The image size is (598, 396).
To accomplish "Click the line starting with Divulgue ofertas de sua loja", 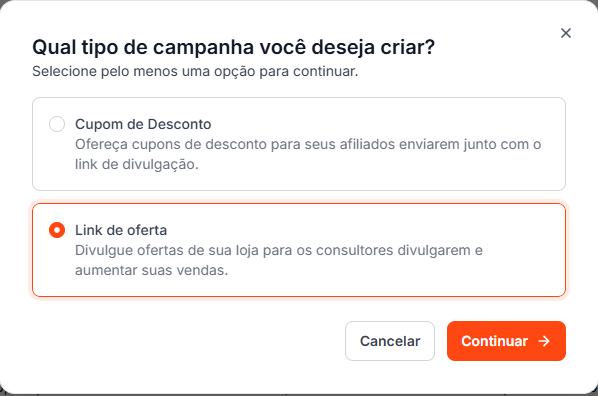I will click(x=279, y=250).
